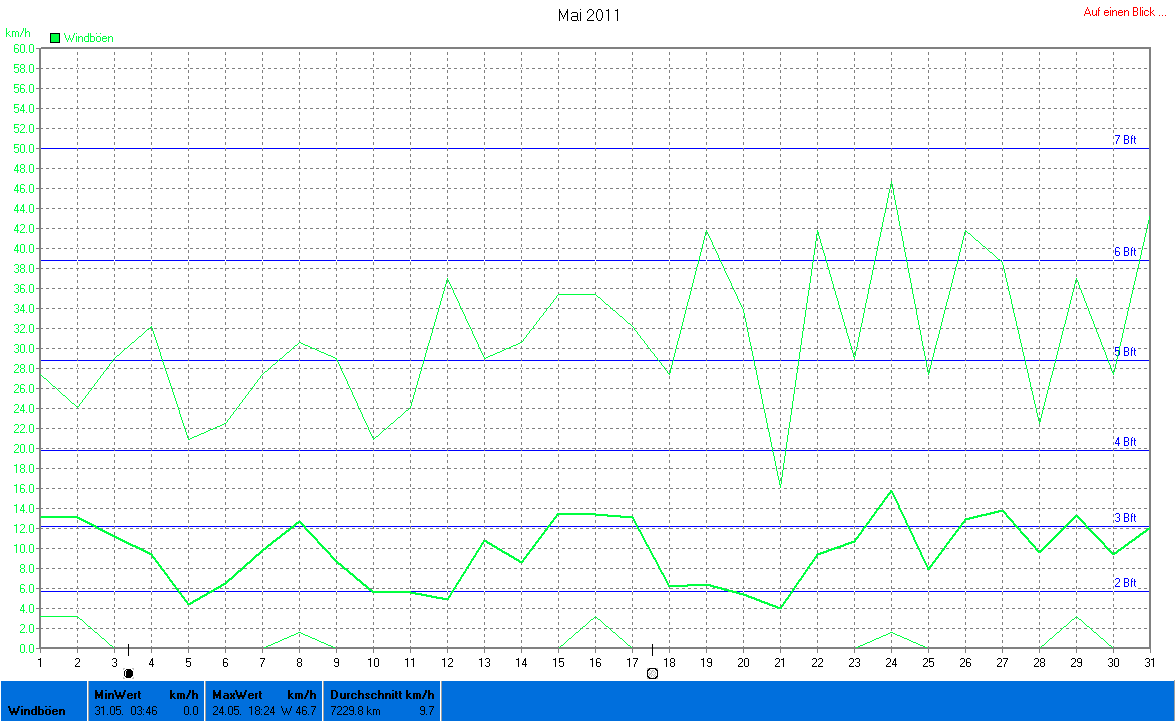This screenshot has height=721, width=1175.
Task: Click the 'W 46.7' maximum gust value
Action: point(299,711)
